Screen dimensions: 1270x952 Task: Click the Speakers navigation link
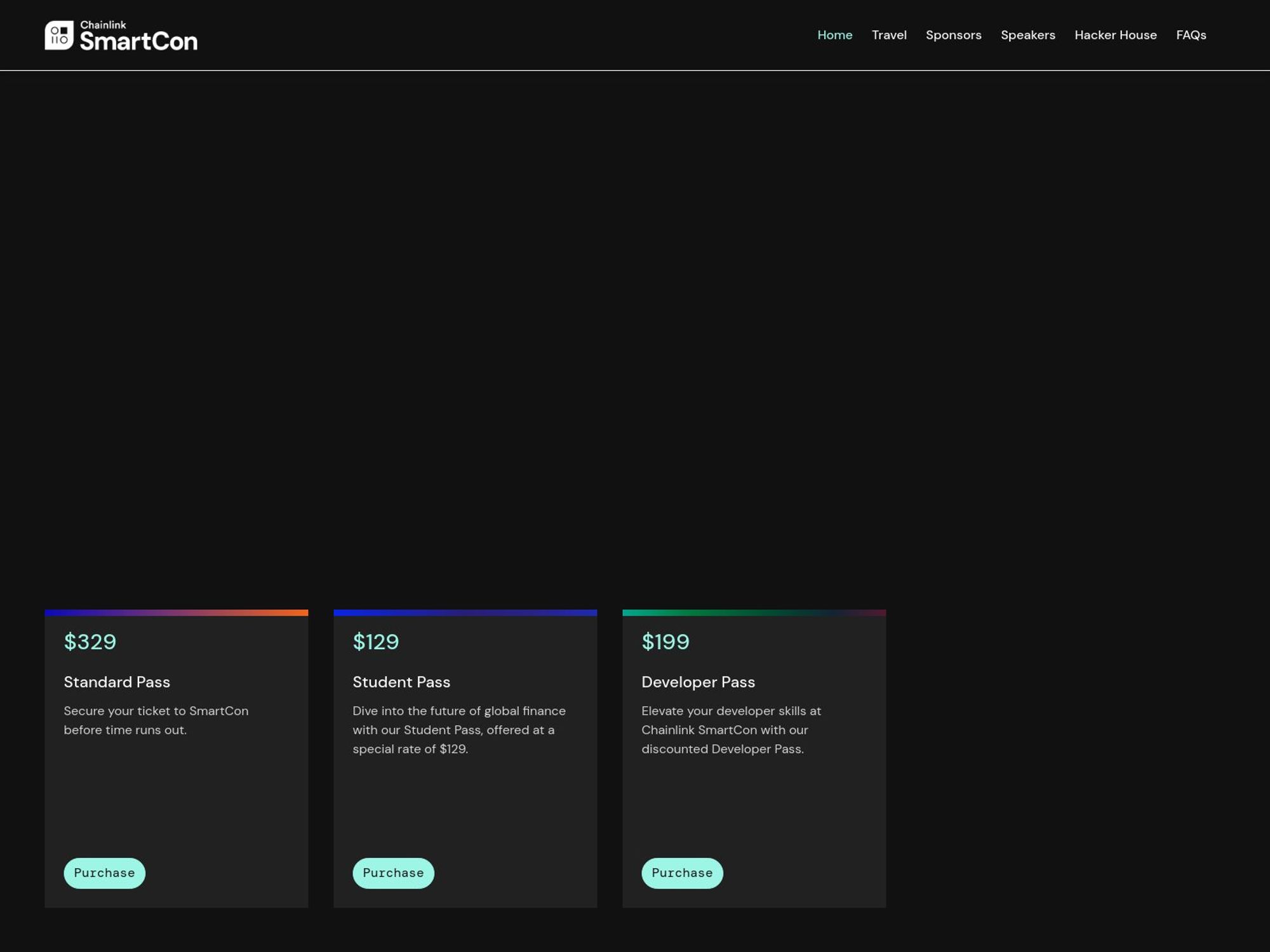(x=1028, y=35)
